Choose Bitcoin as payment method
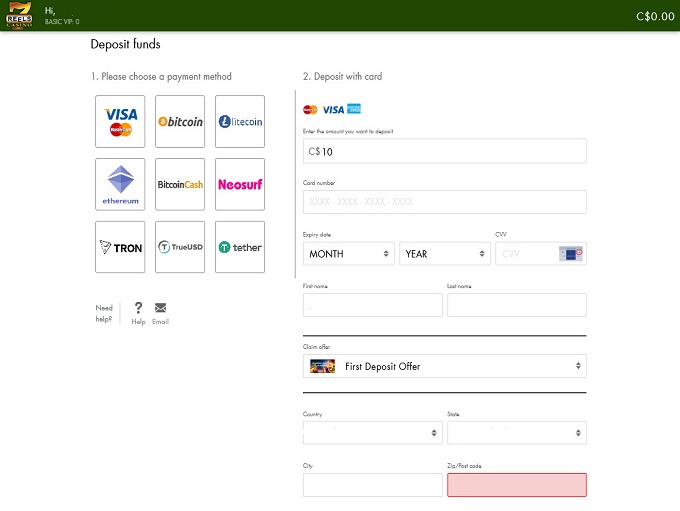The width and height of the screenshot is (680, 511). tap(180, 121)
